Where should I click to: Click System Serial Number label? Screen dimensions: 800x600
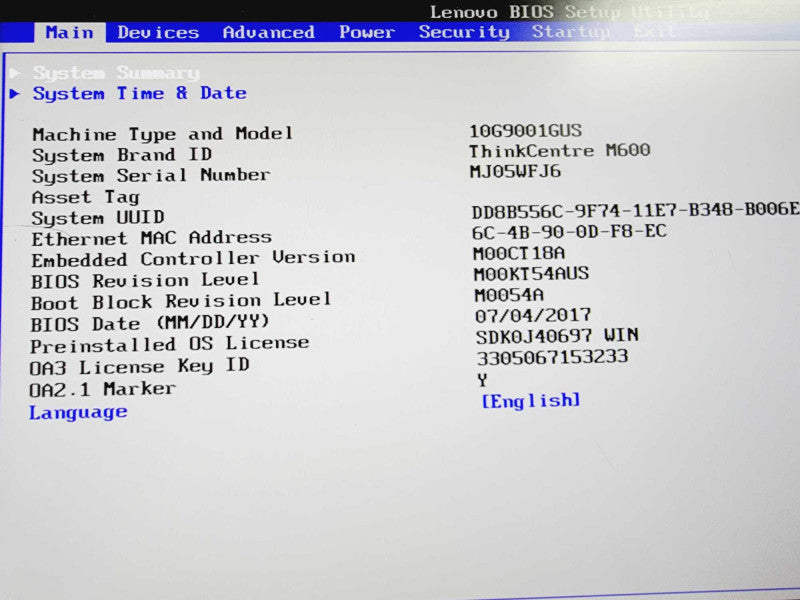[151, 176]
